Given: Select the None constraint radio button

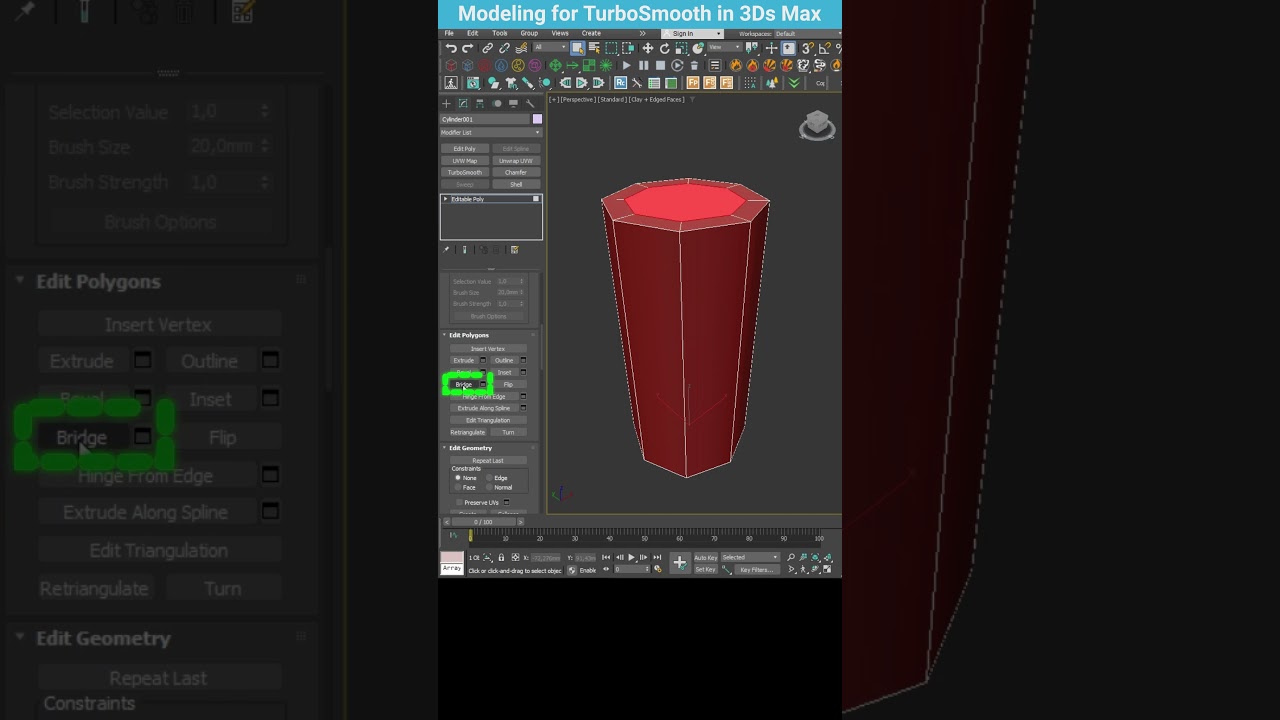Looking at the screenshot, I should [x=458, y=478].
